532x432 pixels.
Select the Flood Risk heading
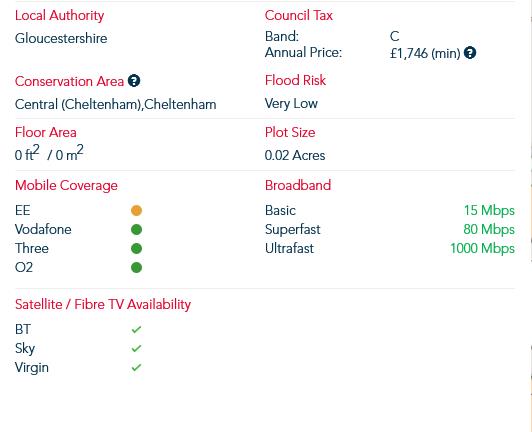pyautogui.click(x=295, y=80)
